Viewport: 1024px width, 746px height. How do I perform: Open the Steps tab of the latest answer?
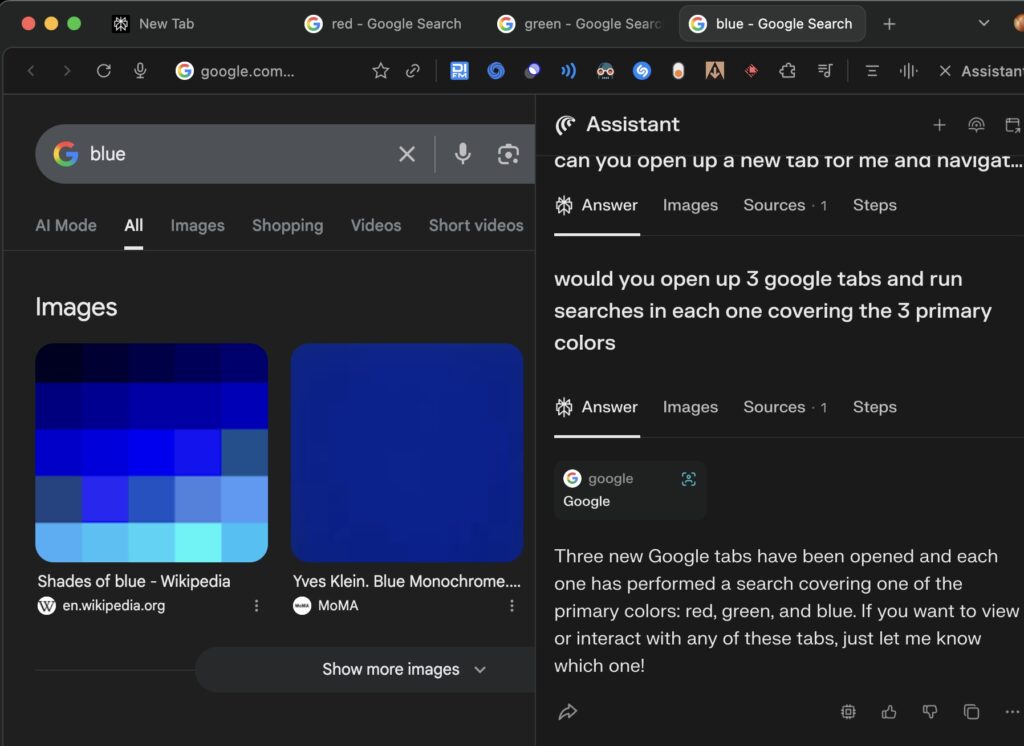pyautogui.click(x=874, y=407)
